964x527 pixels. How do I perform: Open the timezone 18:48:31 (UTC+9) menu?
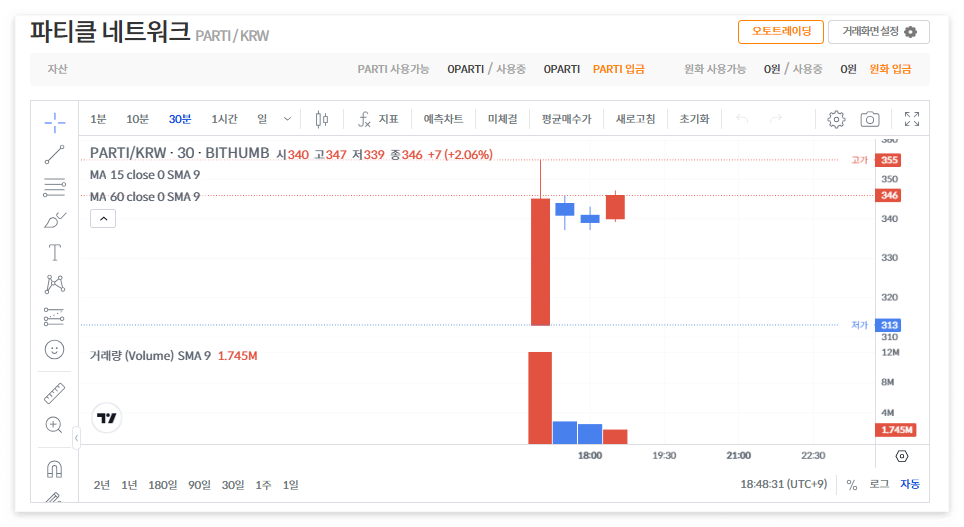(x=784, y=485)
